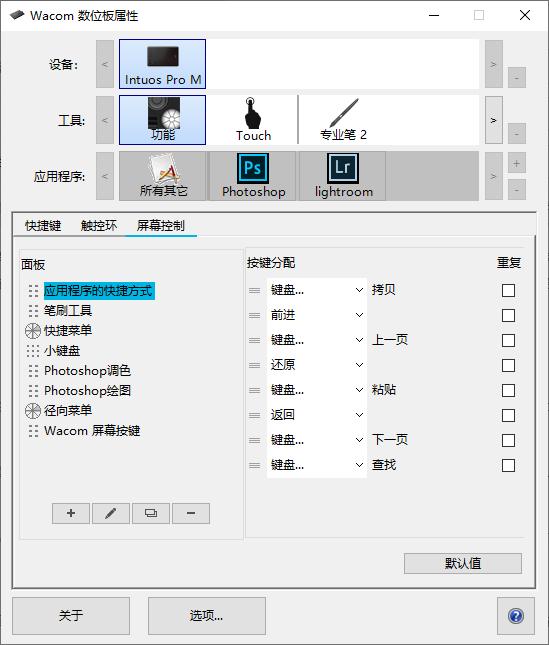The height and width of the screenshot is (645, 549).
Task: Select the Intuos Pro M device icon
Action: tap(162, 64)
